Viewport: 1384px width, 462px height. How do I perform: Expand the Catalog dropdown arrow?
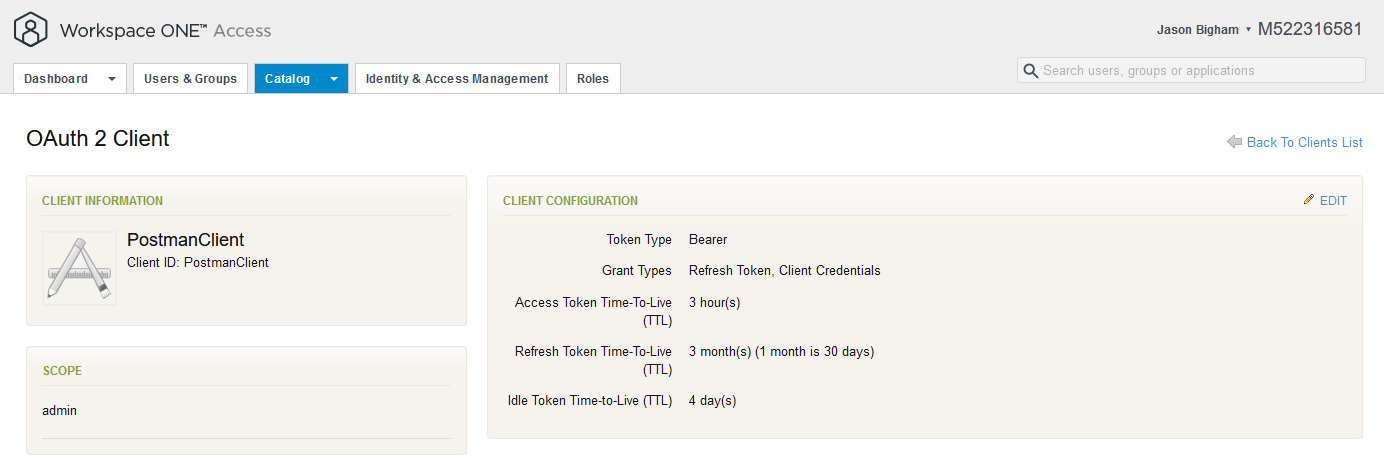click(x=334, y=79)
